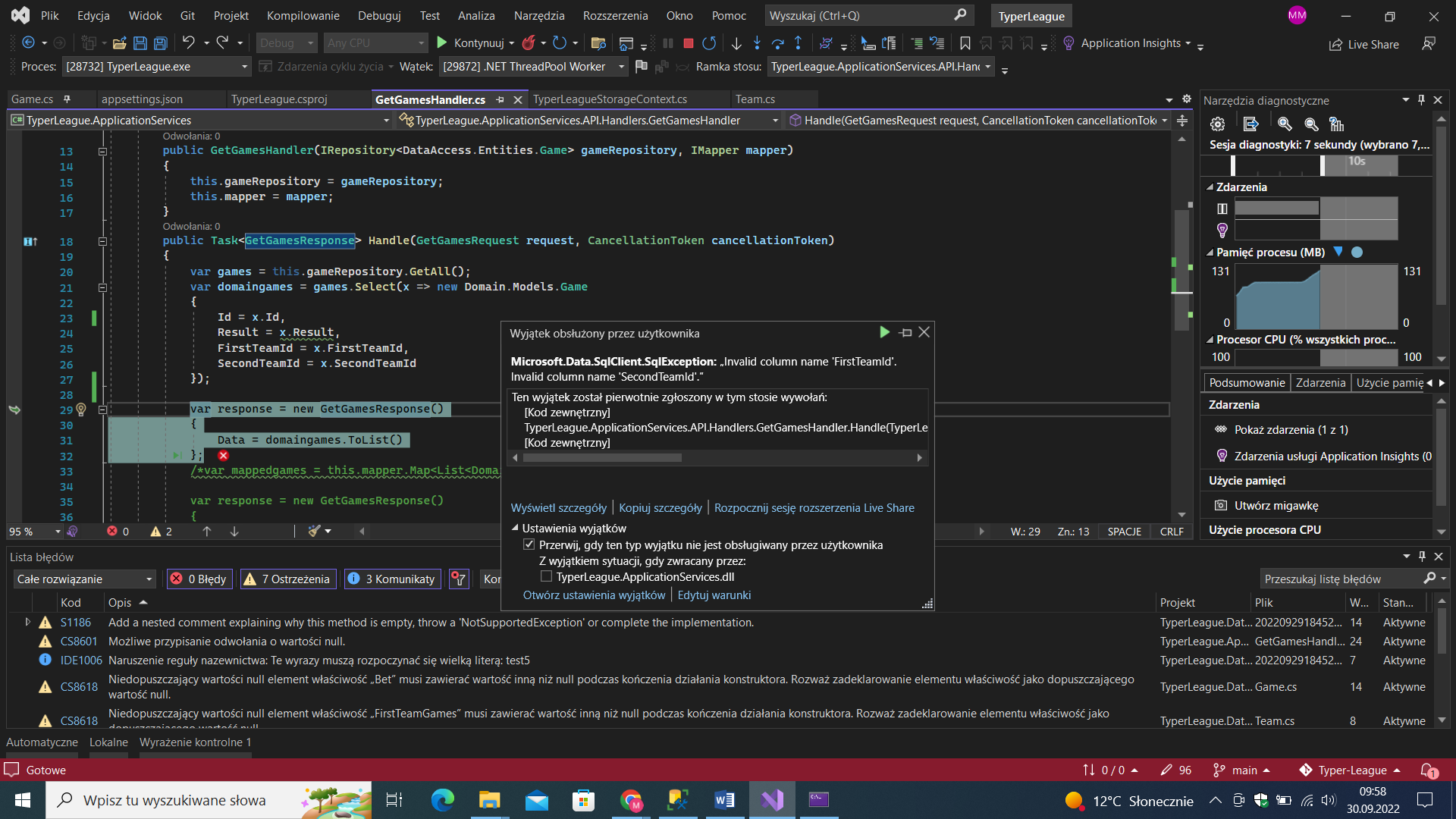This screenshot has height=819, width=1456.
Task: Open the Narzędzia menu
Action: (539, 15)
